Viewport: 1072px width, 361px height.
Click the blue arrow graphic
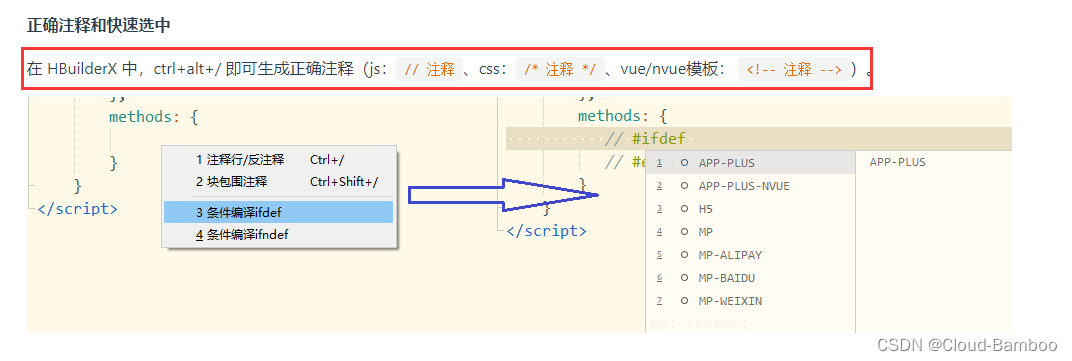click(503, 195)
